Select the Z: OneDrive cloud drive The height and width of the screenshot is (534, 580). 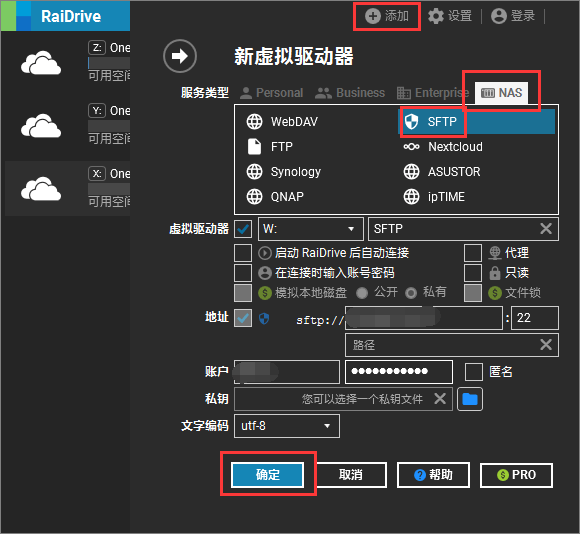(x=68, y=62)
